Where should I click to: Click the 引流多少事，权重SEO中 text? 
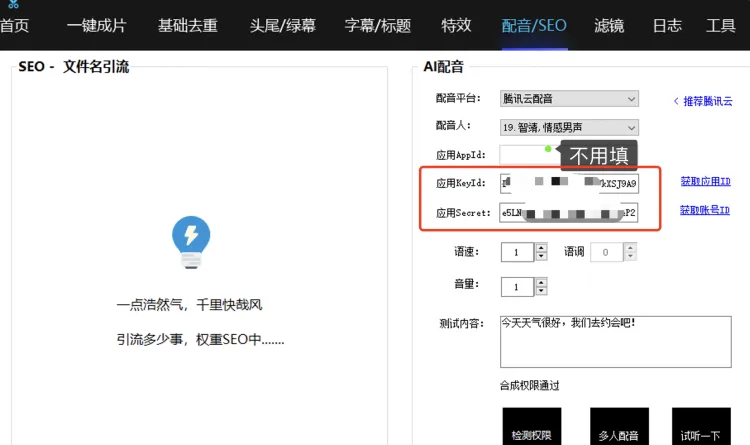(x=200, y=340)
